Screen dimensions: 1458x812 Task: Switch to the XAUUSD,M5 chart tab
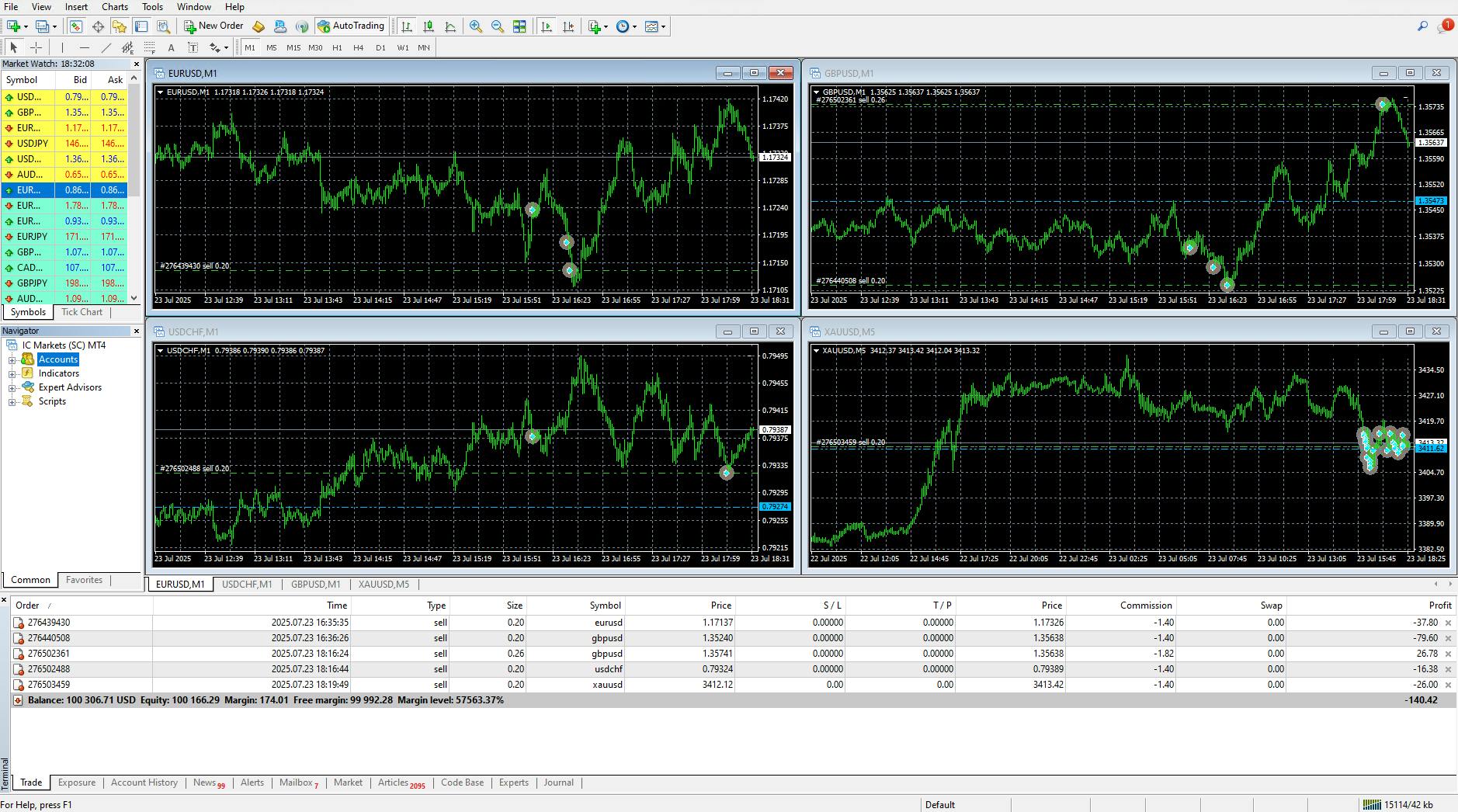coord(384,585)
